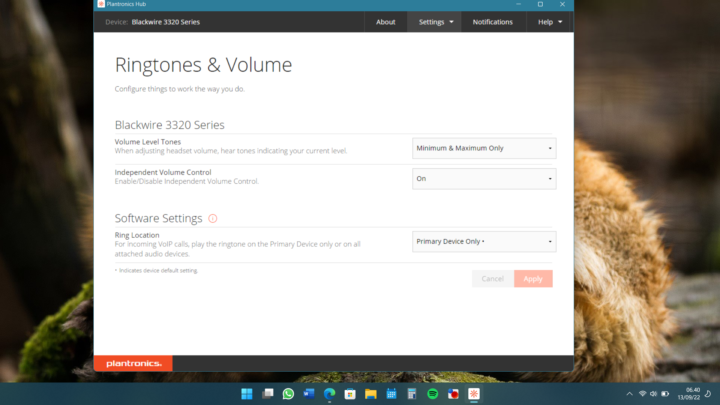Open the Calendar app in taskbar
This screenshot has width=720, height=405.
[x=391, y=394]
